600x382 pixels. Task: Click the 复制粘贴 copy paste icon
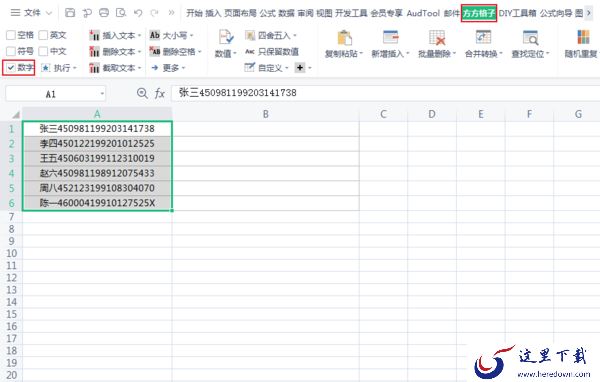[344, 38]
